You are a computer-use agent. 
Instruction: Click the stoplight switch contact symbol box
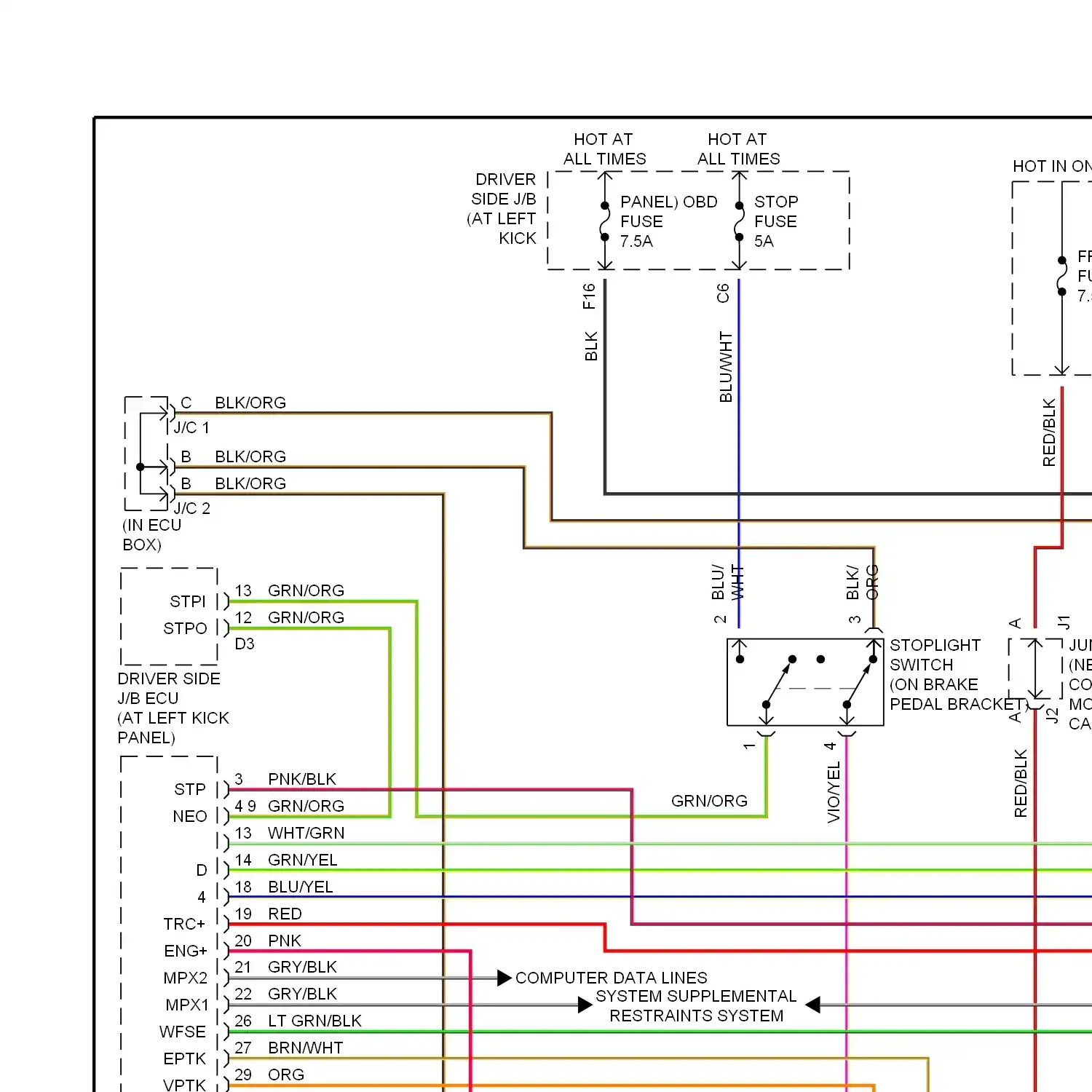pos(805,682)
